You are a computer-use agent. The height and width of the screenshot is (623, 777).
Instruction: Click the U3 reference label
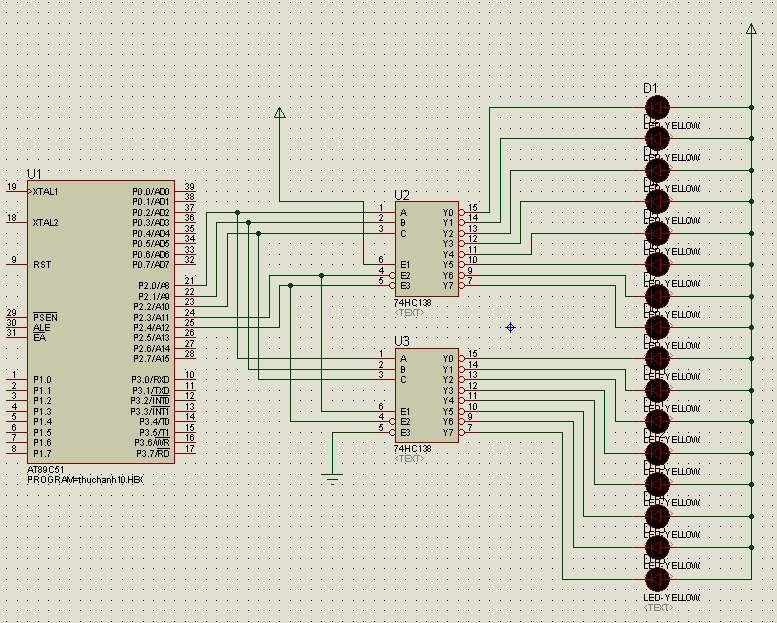pyautogui.click(x=402, y=341)
